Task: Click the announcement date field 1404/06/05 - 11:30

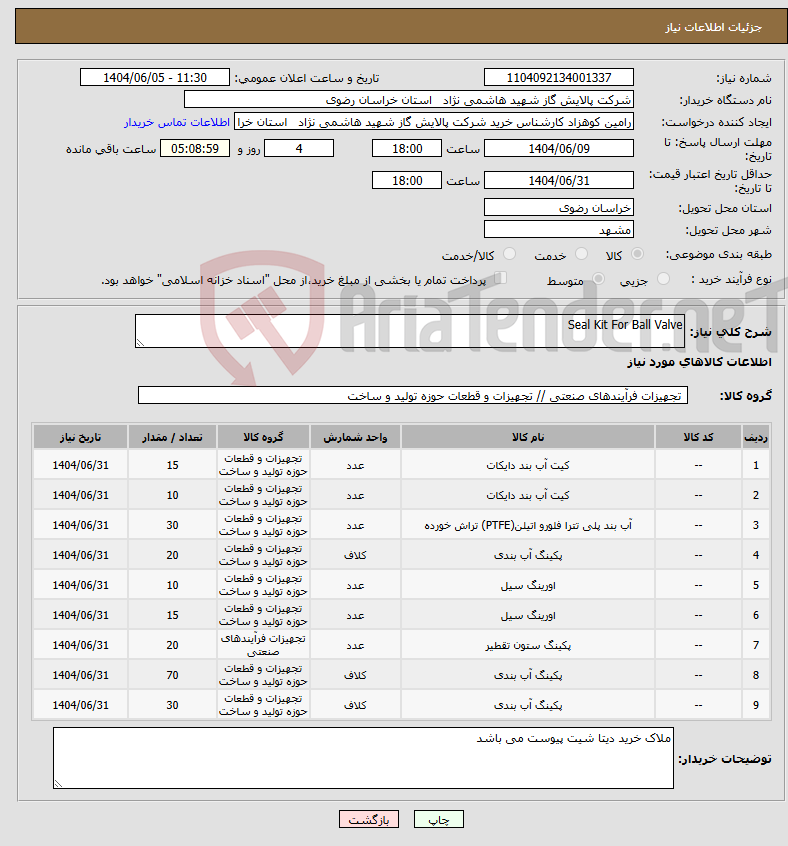Action: coord(155,78)
